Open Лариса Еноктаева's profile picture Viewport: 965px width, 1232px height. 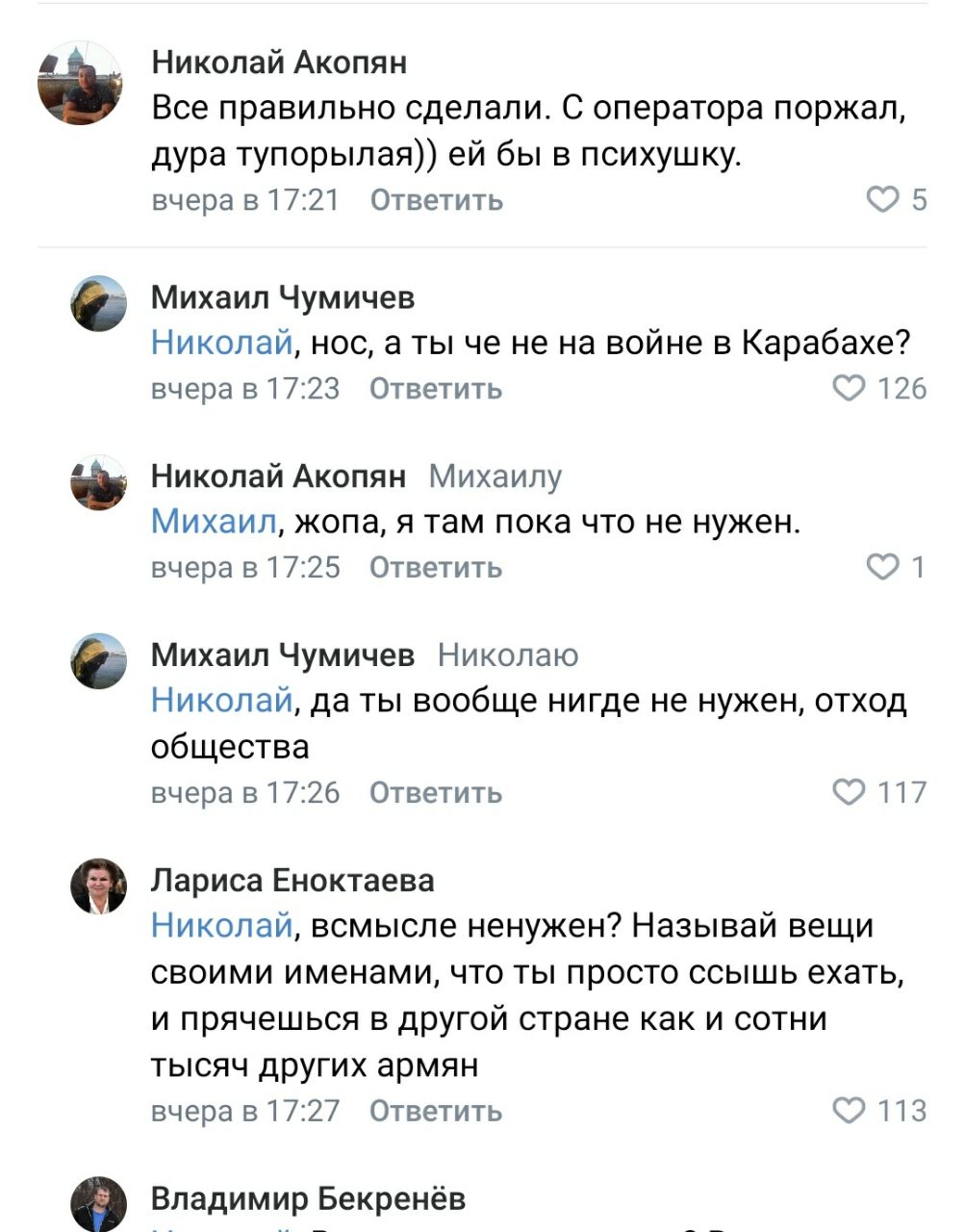tap(98, 885)
